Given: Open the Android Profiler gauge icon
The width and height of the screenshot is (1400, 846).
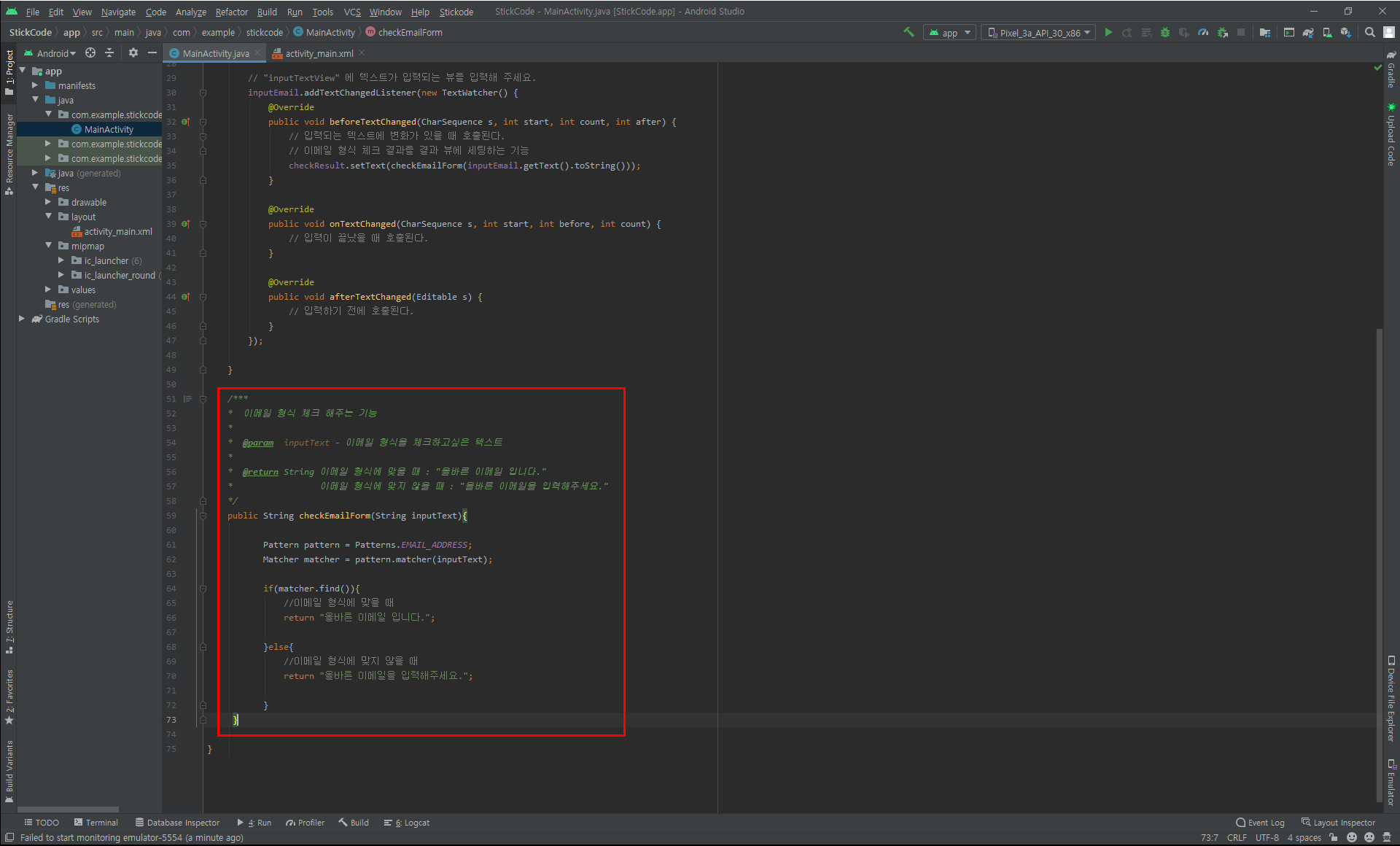Looking at the screenshot, I should pos(1203,32).
